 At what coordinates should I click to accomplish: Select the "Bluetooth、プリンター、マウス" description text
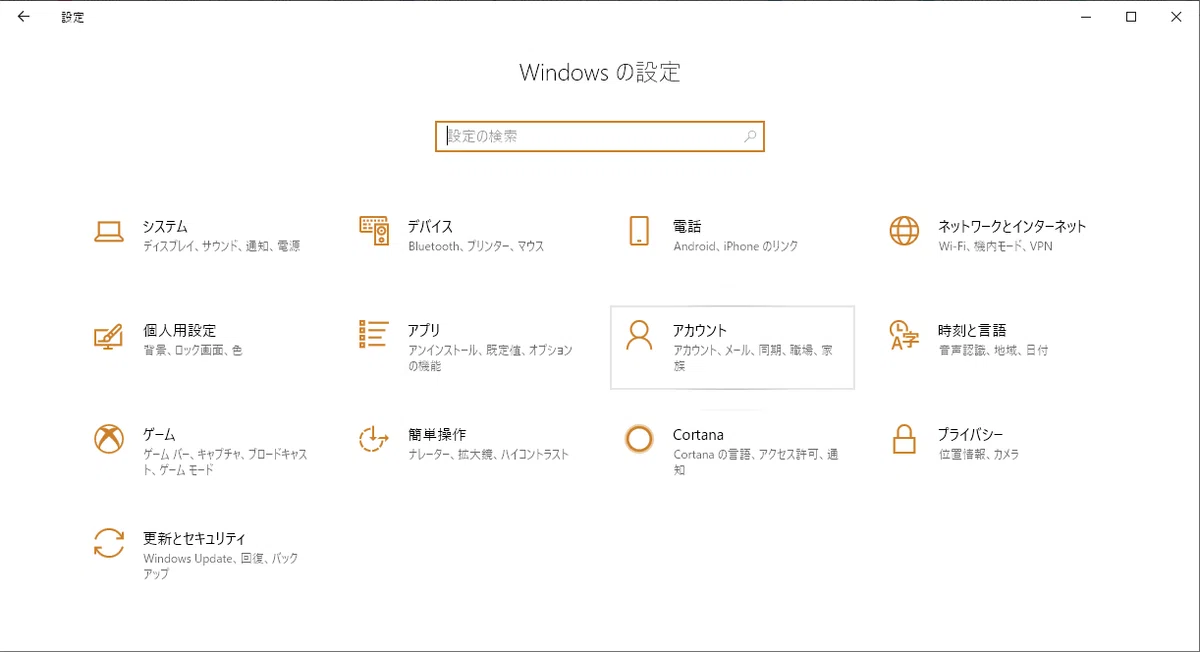point(476,246)
